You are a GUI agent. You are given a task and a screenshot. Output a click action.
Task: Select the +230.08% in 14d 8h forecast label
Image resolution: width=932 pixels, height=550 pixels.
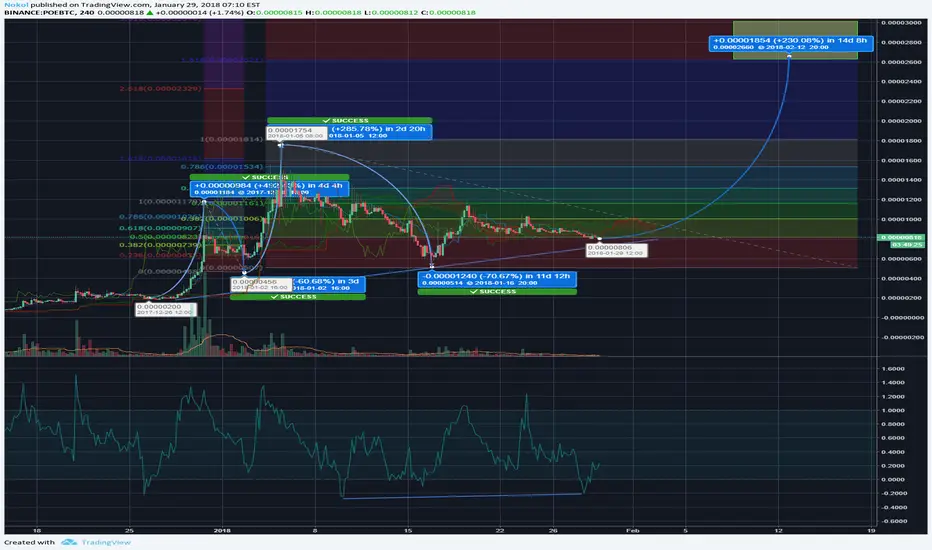pyautogui.click(x=791, y=43)
